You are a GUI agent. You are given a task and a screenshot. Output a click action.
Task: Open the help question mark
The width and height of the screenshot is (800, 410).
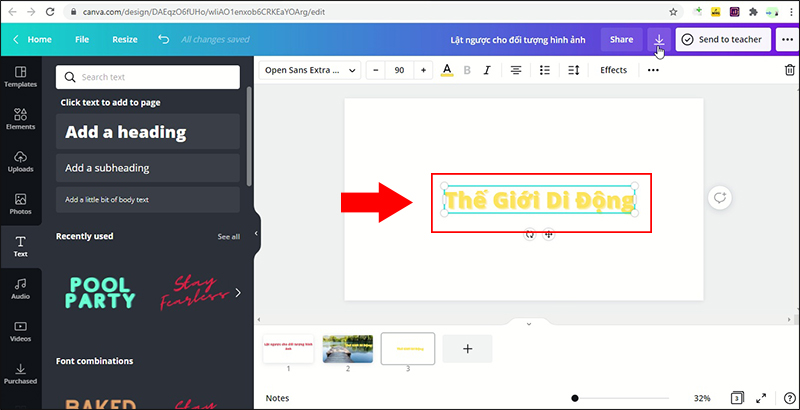pos(788,398)
